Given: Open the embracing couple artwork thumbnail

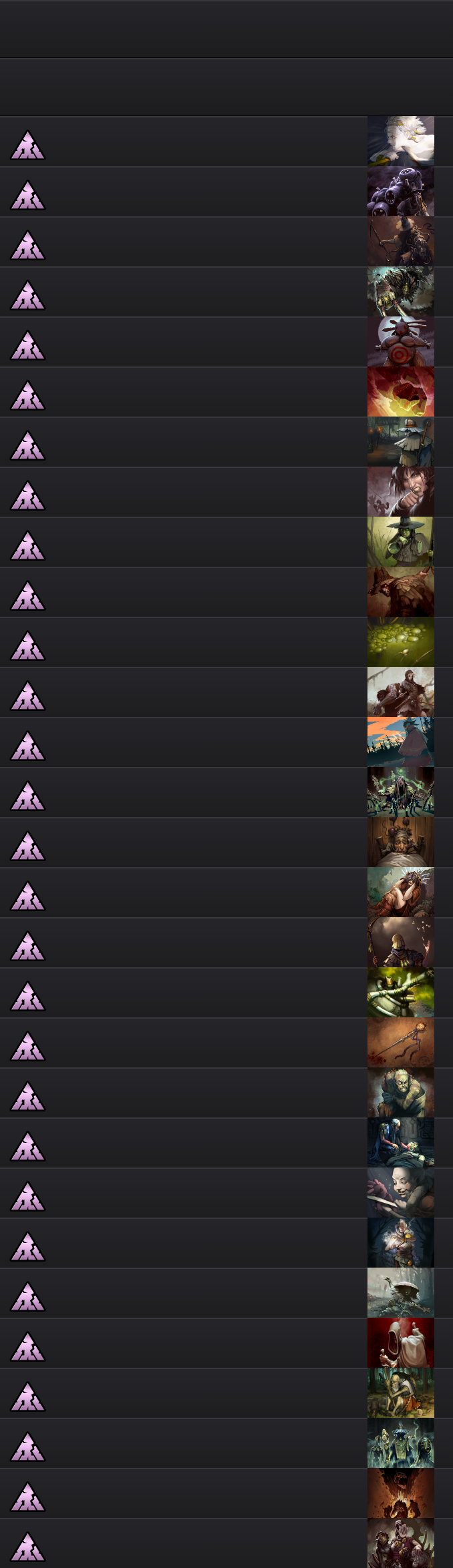Looking at the screenshot, I should (x=401, y=892).
